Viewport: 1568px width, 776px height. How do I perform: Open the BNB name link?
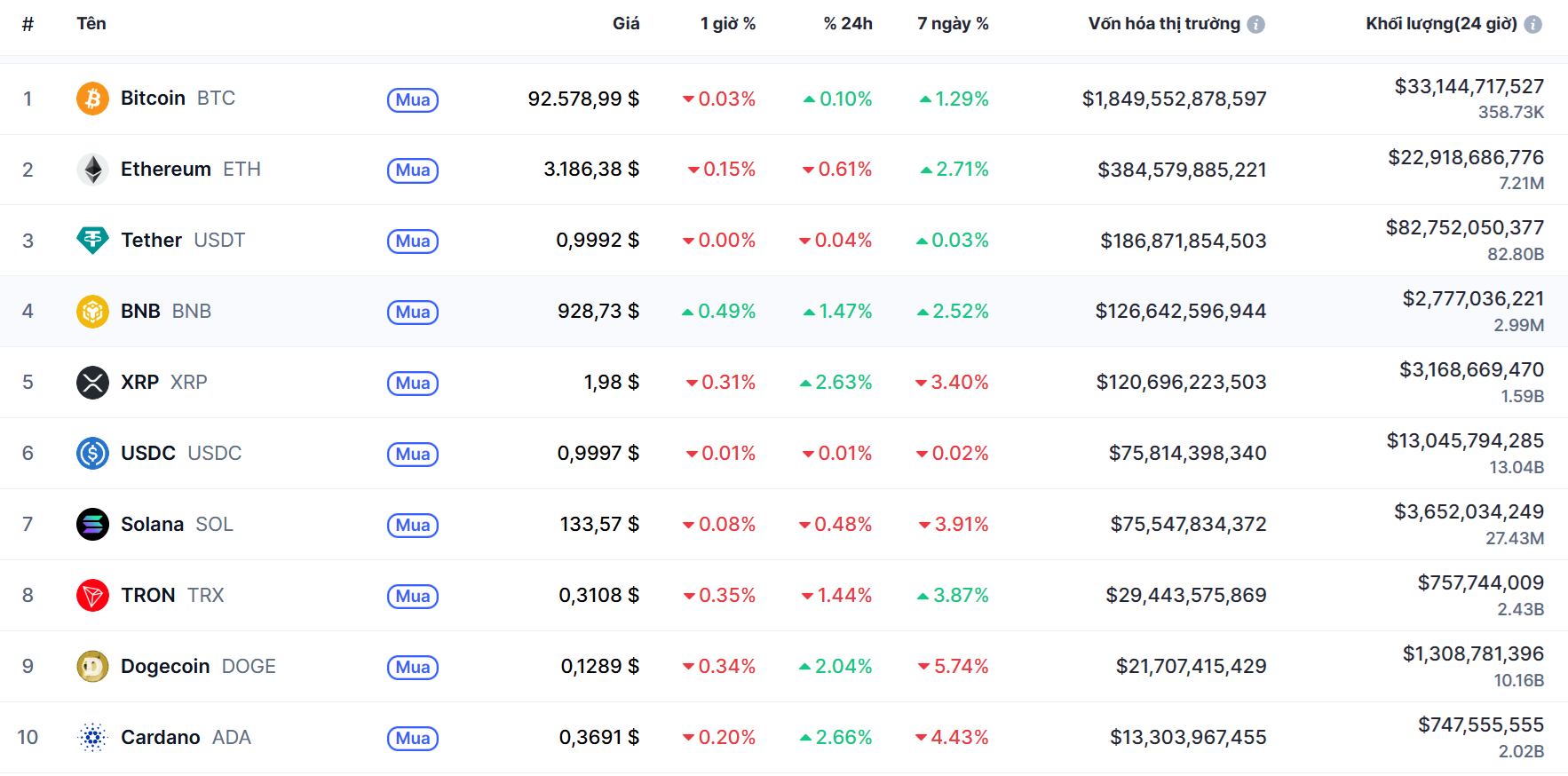pyautogui.click(x=166, y=312)
